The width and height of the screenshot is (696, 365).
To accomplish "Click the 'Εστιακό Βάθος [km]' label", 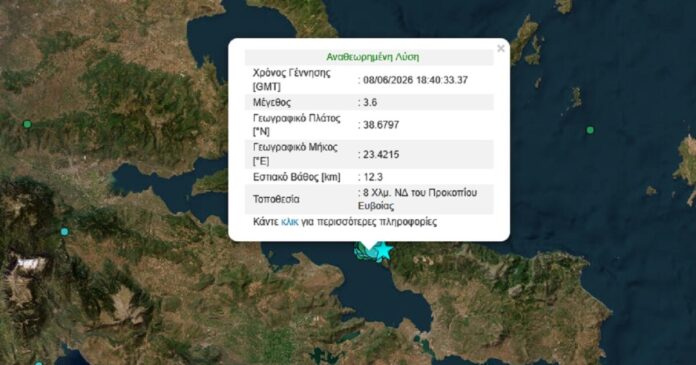I will pos(297,177).
